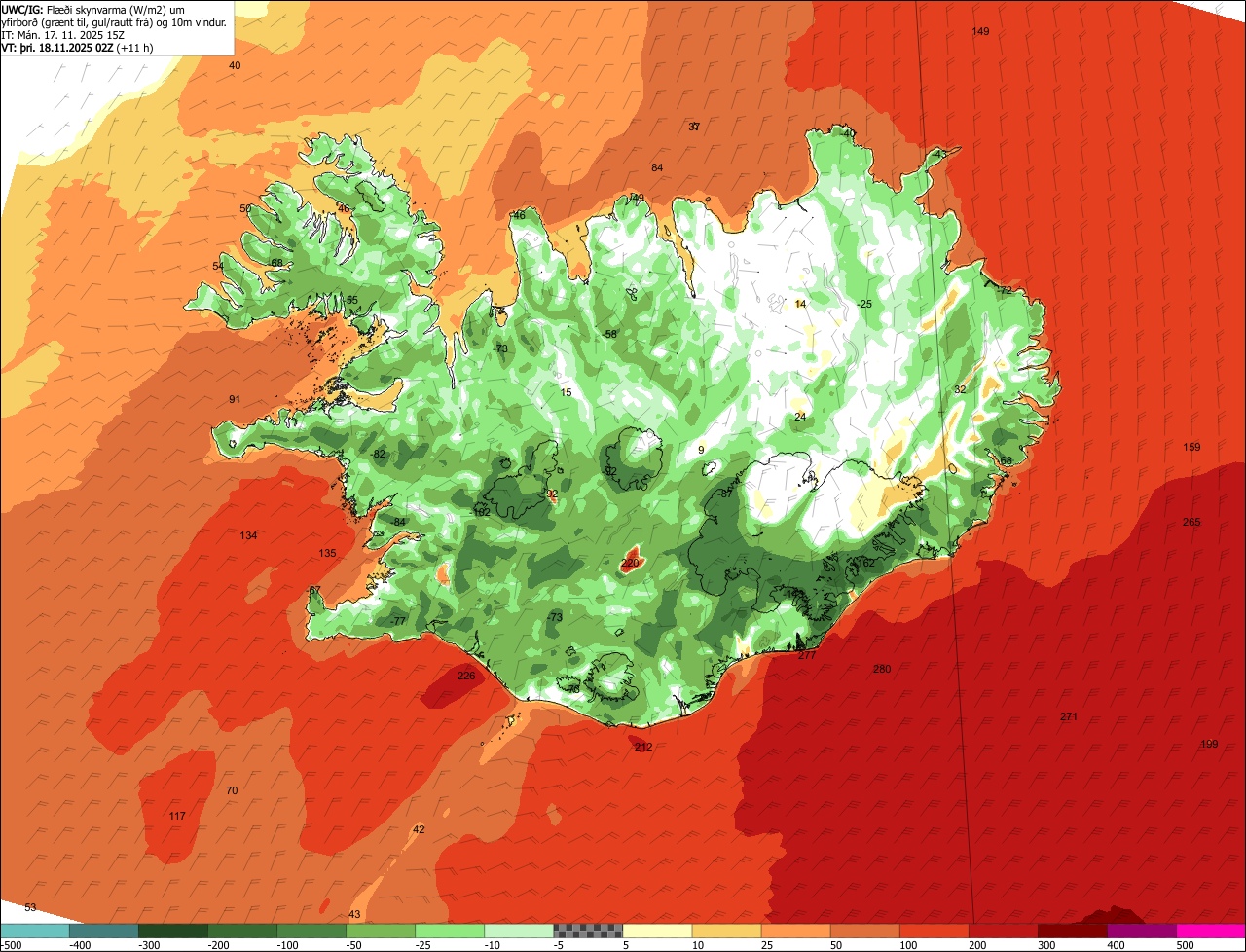The width and height of the screenshot is (1246, 952).
Task: Click the map value 280
Action: point(882,669)
